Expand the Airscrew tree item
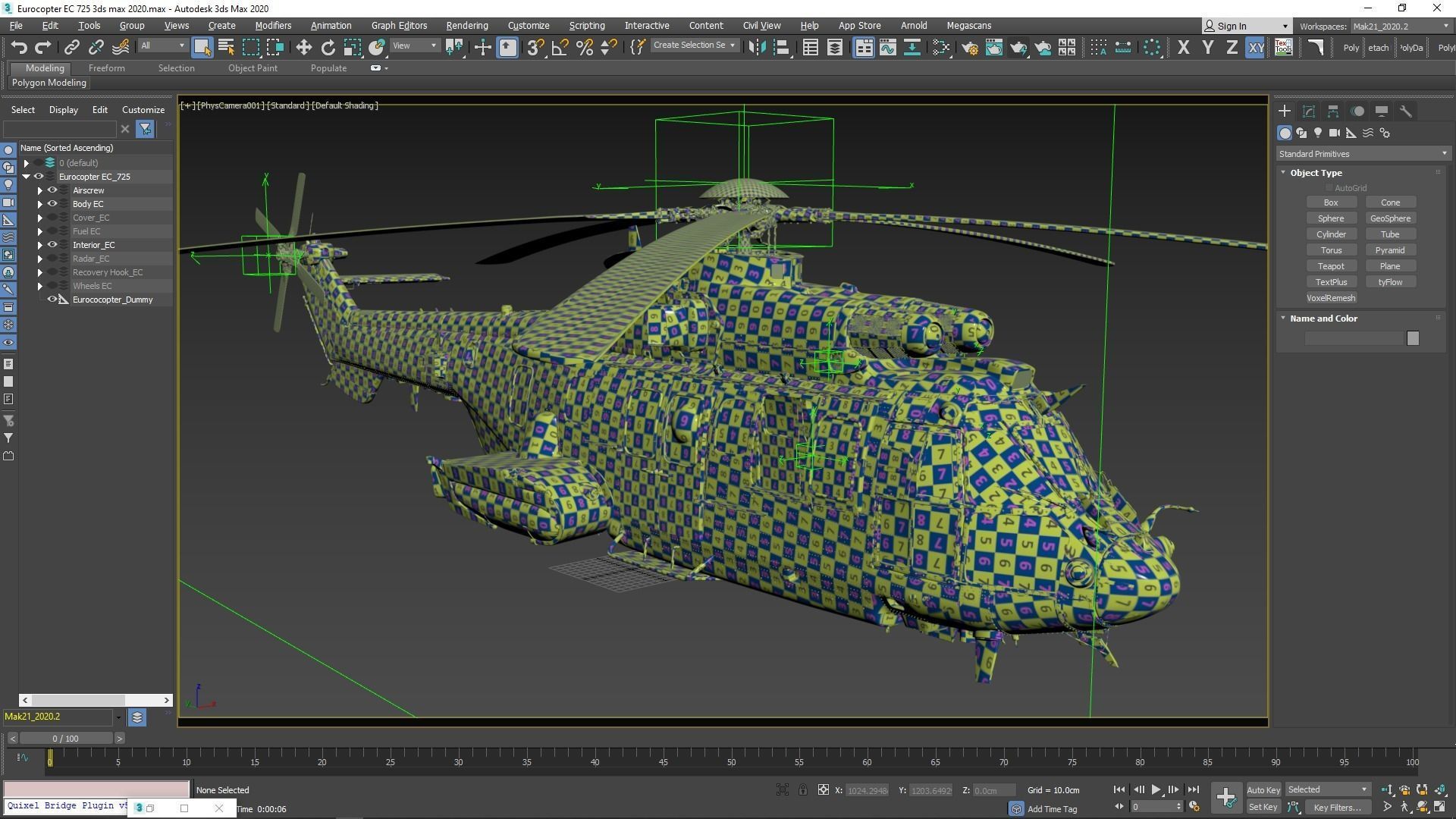The height and width of the screenshot is (819, 1456). click(39, 190)
